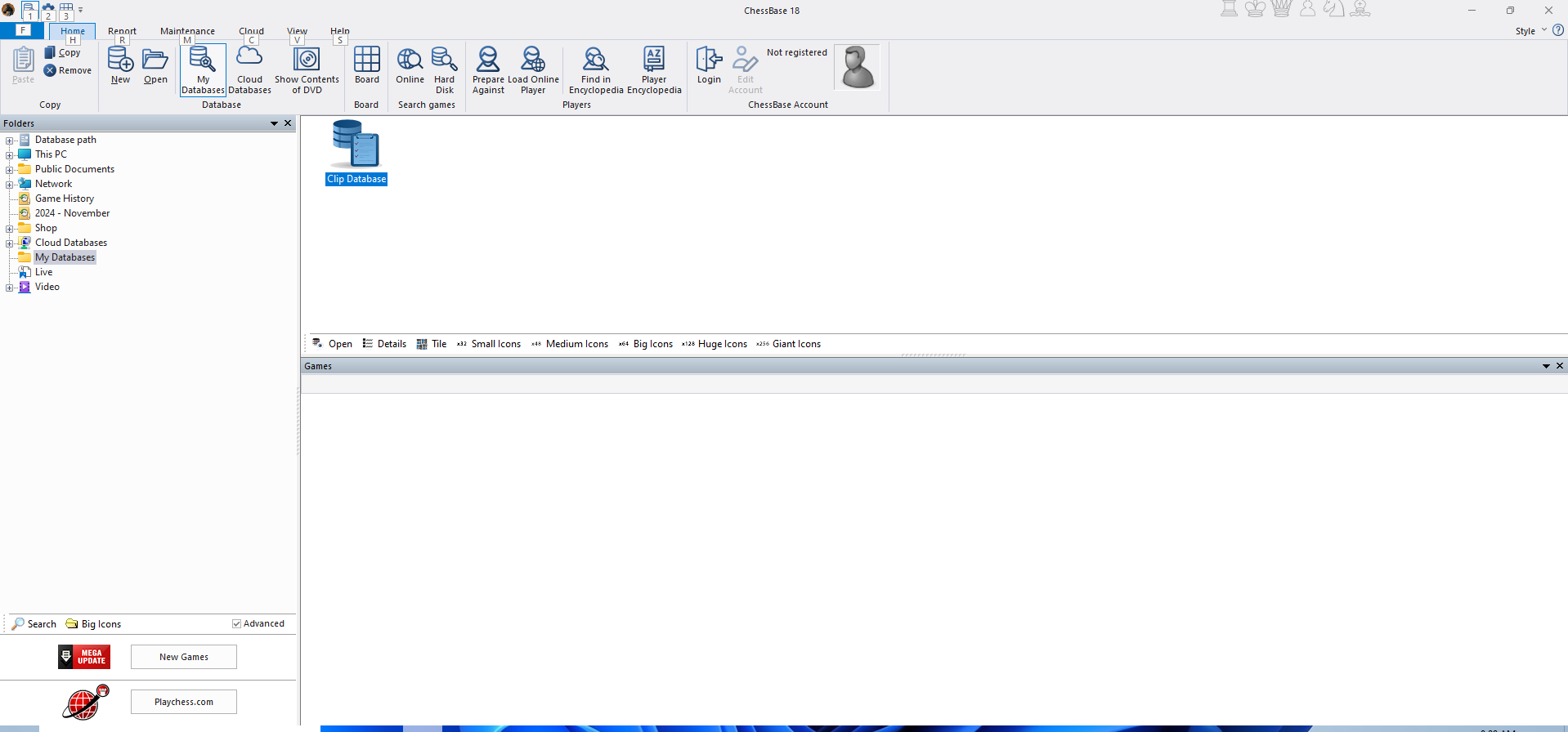Select the 2024 - November folder item
The height and width of the screenshot is (732, 1568).
(72, 213)
